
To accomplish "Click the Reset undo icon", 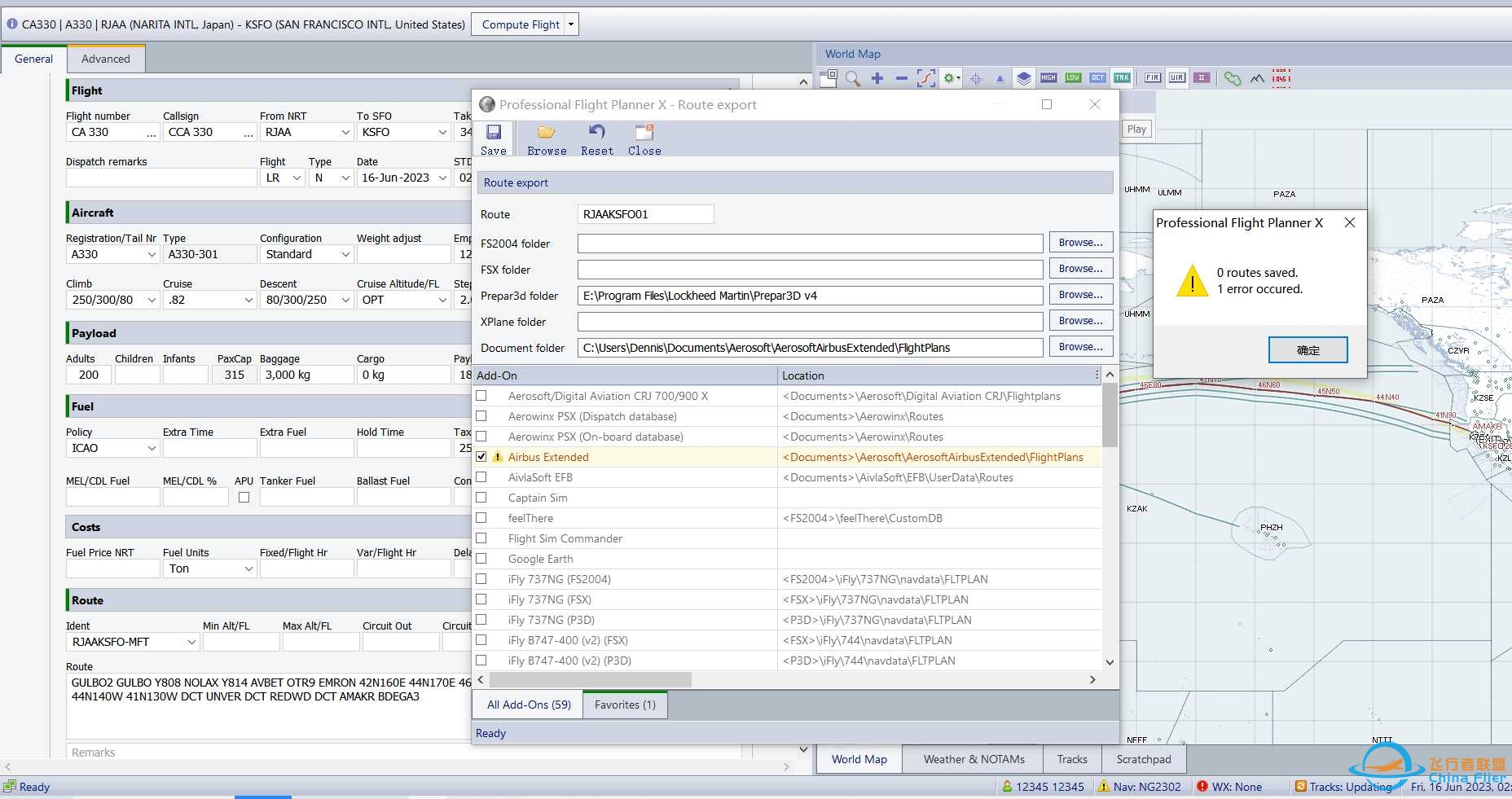I will [597, 132].
